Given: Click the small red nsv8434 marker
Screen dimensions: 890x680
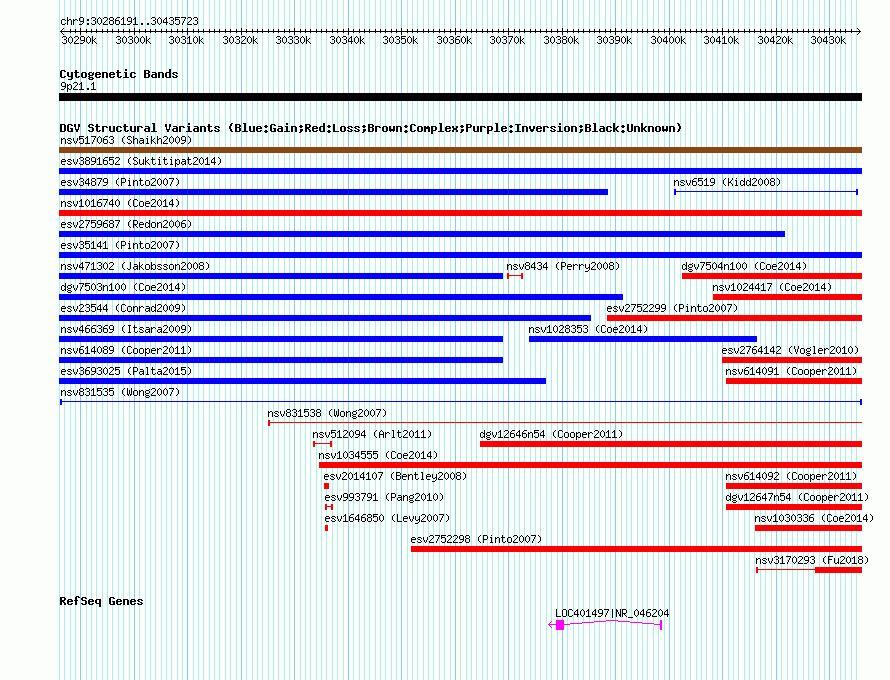Looking at the screenshot, I should (515, 276).
